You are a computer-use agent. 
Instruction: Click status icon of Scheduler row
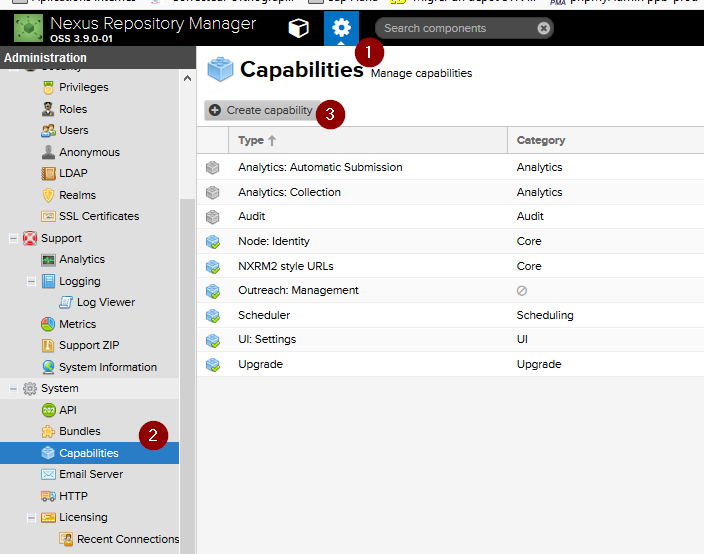pyautogui.click(x=213, y=316)
